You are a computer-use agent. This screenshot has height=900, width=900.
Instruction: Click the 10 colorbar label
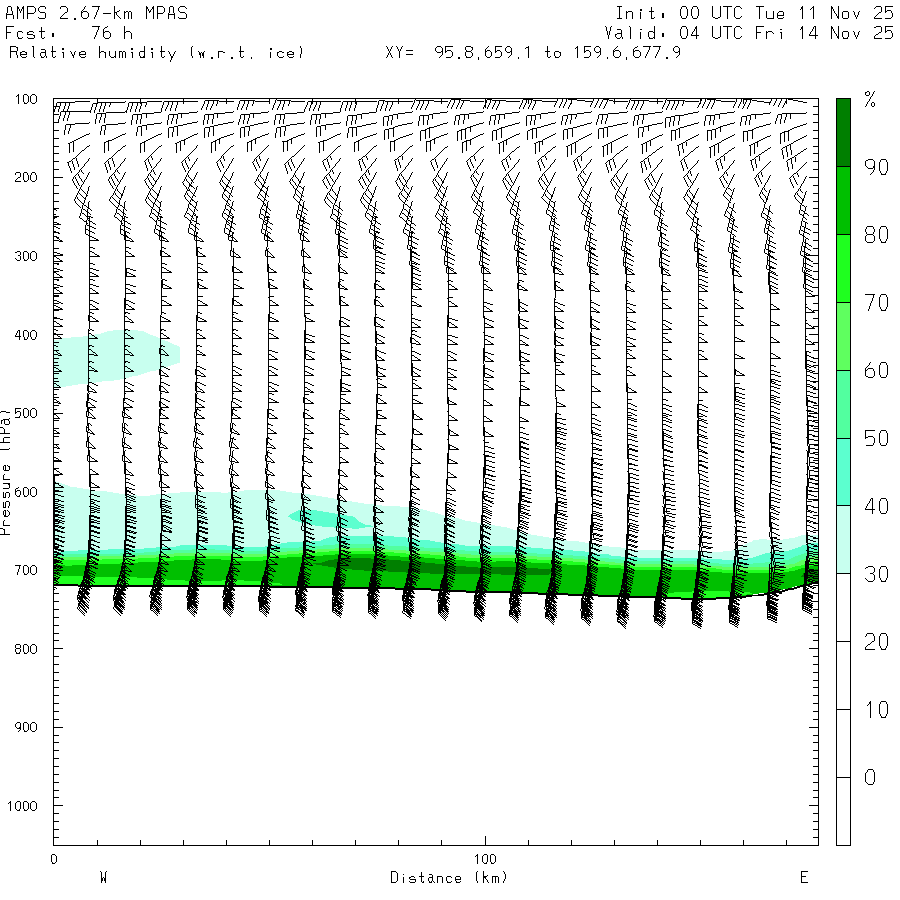pos(876,710)
